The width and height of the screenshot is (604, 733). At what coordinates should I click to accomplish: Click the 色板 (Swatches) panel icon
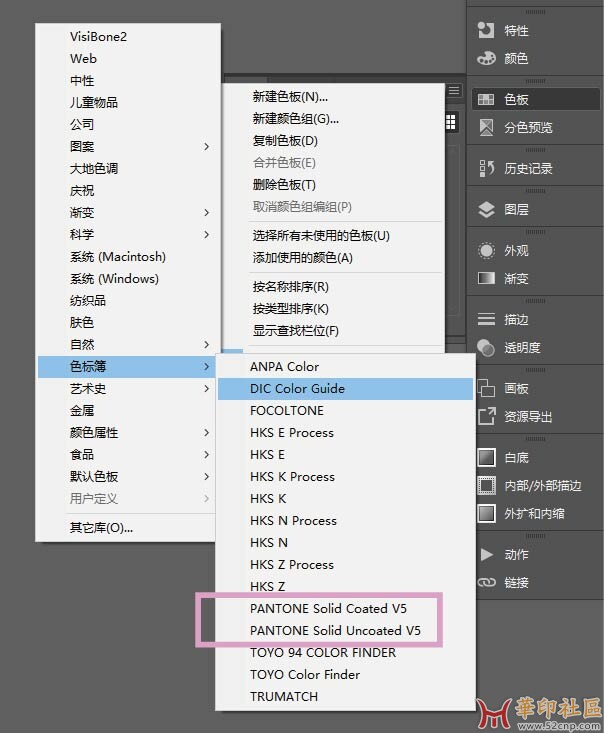pos(487,100)
